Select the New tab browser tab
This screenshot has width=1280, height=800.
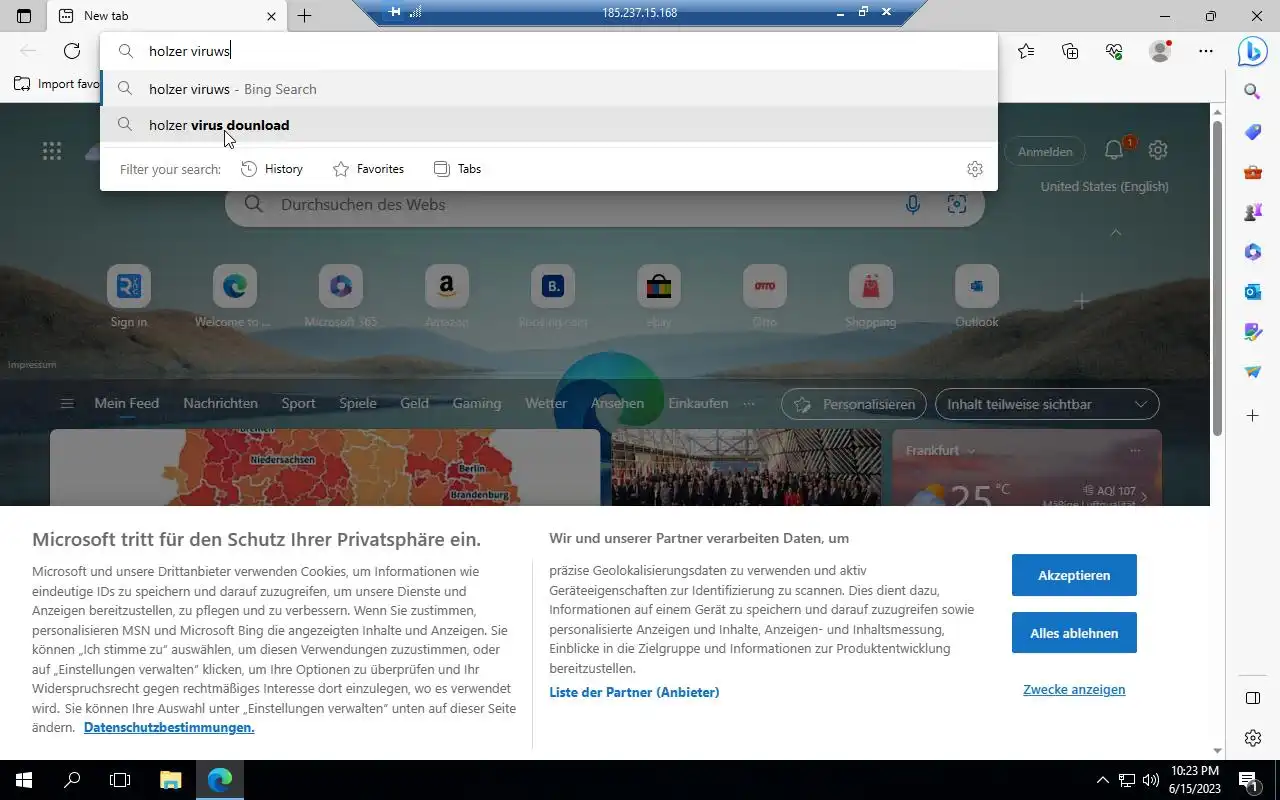coord(168,16)
